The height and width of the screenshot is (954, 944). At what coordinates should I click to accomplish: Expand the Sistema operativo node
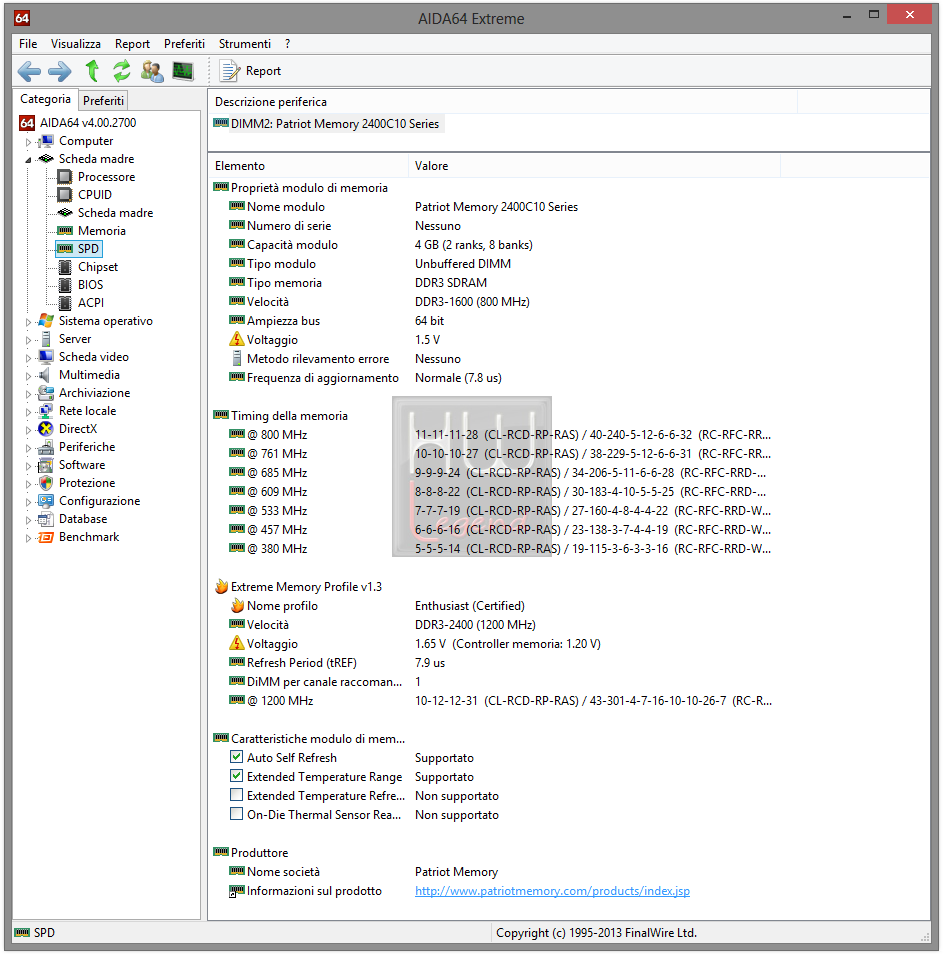coord(28,322)
